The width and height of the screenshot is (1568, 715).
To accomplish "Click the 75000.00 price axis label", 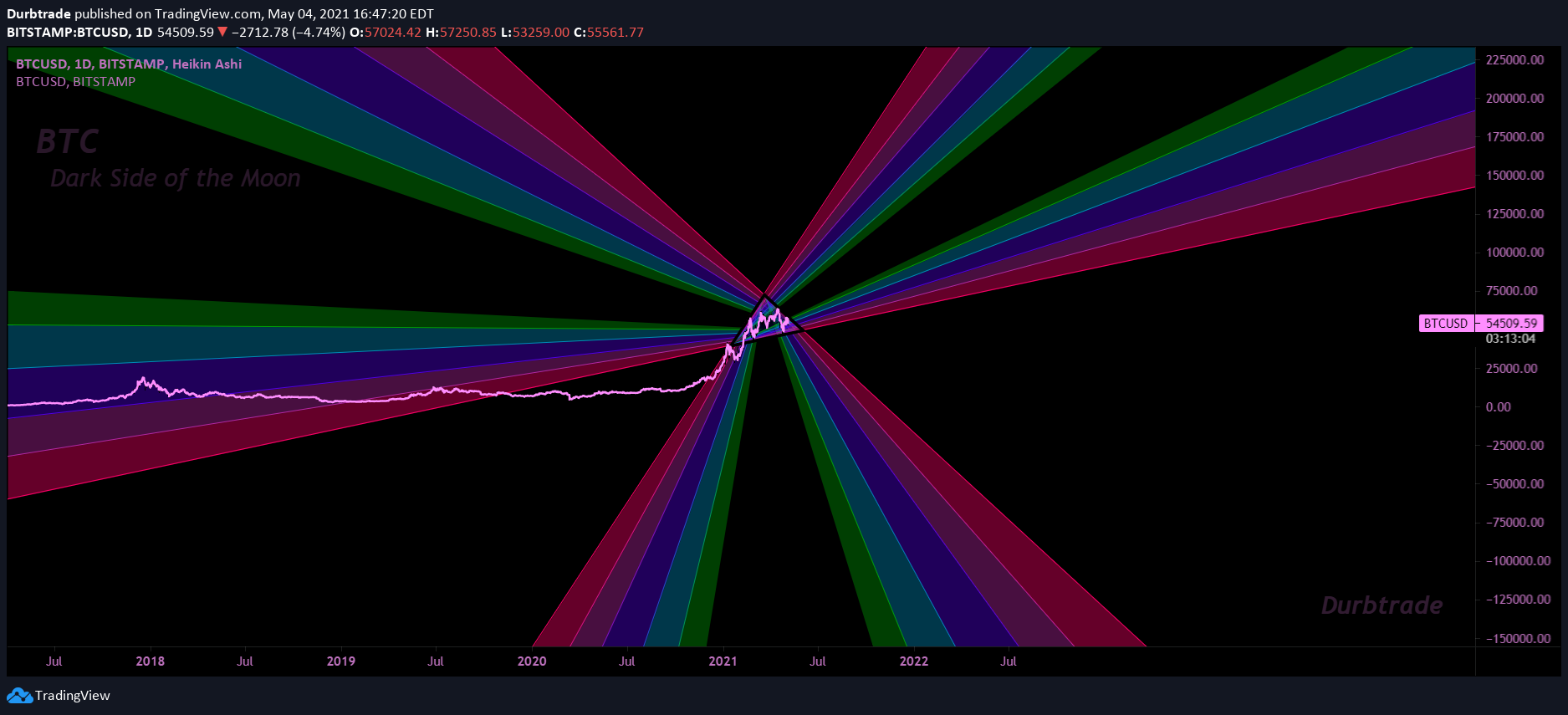I will (1511, 291).
